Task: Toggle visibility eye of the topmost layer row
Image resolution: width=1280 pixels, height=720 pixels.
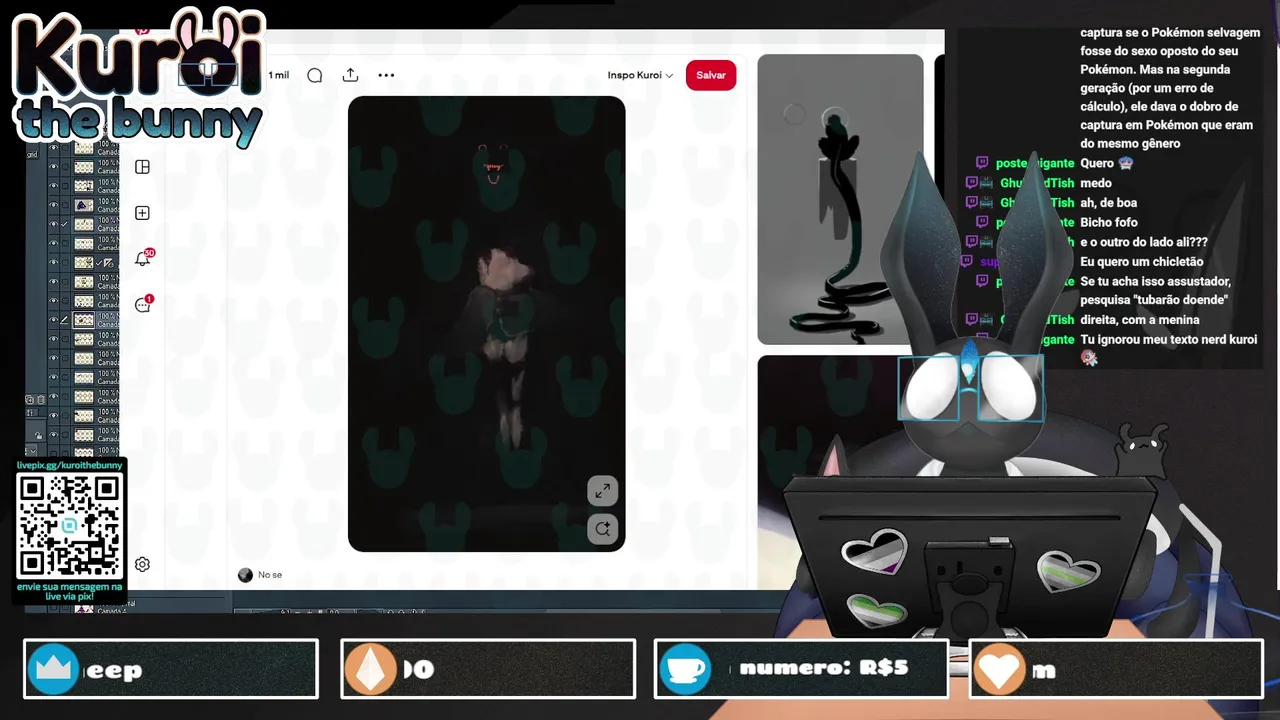Action: point(54,148)
